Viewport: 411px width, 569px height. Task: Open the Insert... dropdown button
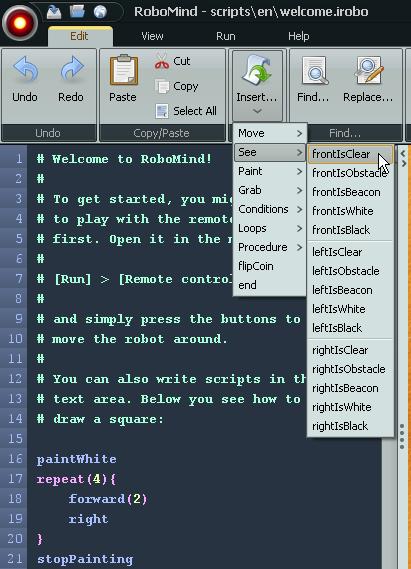click(x=257, y=86)
